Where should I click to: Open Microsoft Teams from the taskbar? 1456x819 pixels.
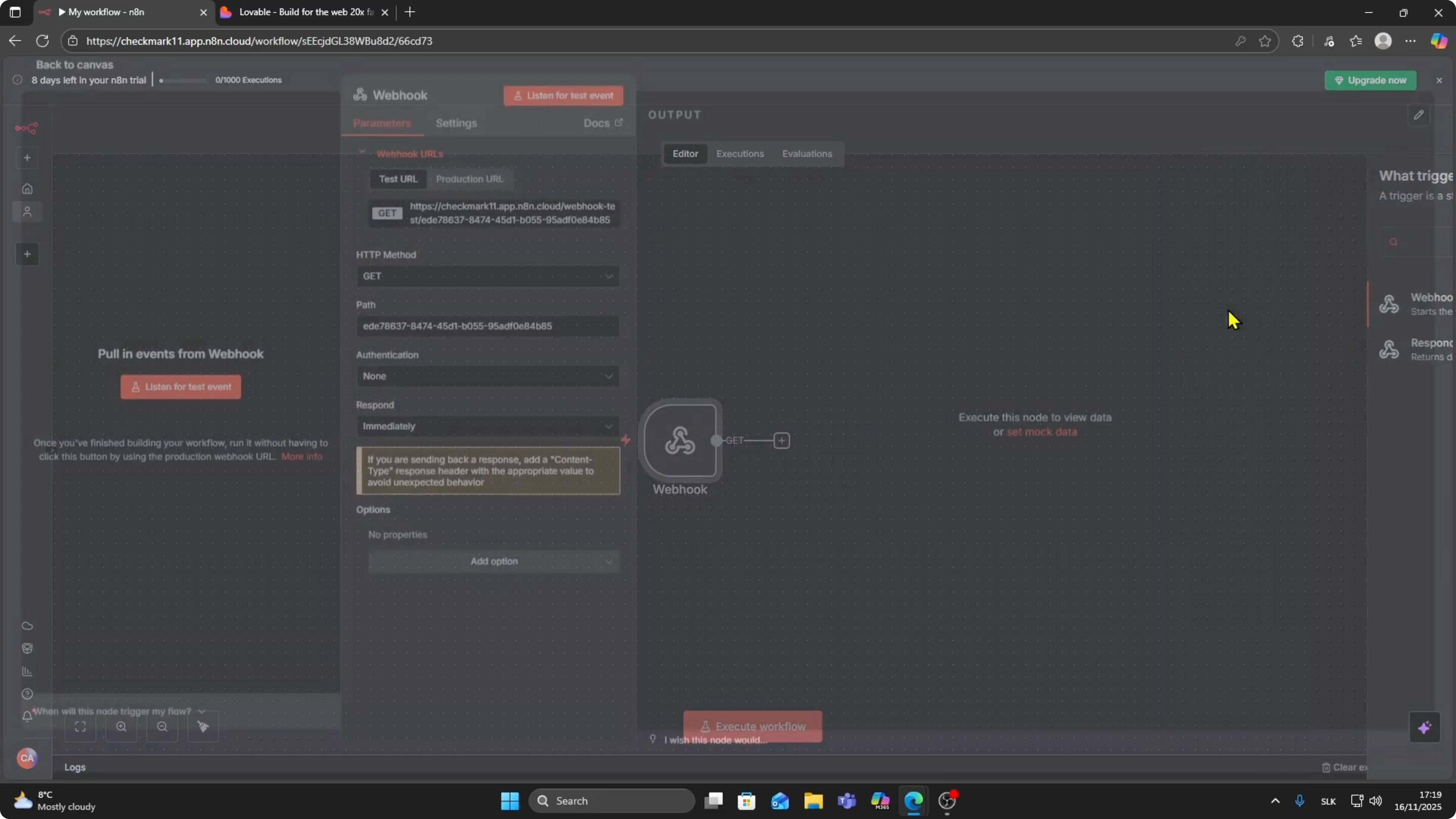tap(847, 801)
